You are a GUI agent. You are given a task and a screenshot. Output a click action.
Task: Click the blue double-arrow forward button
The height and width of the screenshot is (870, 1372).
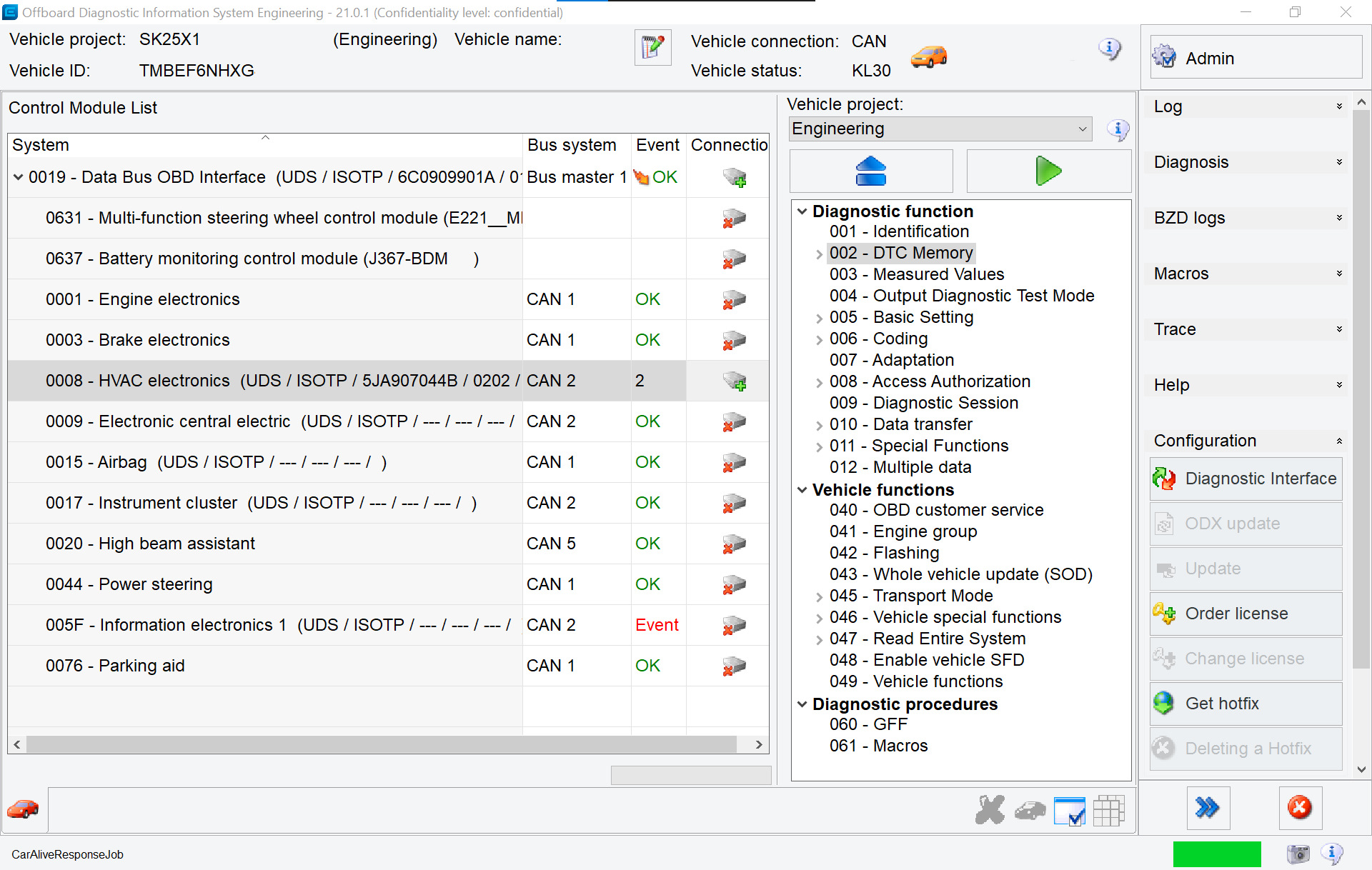tap(1208, 808)
